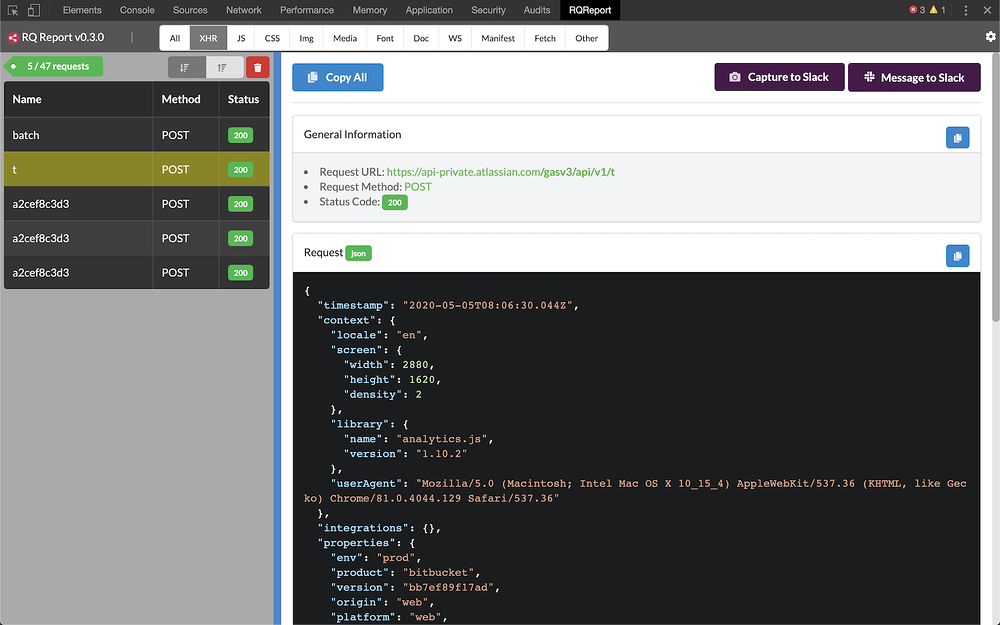Viewport: 1000px width, 625px height.
Task: Open RQ Report settings gear
Action: [x=990, y=37]
